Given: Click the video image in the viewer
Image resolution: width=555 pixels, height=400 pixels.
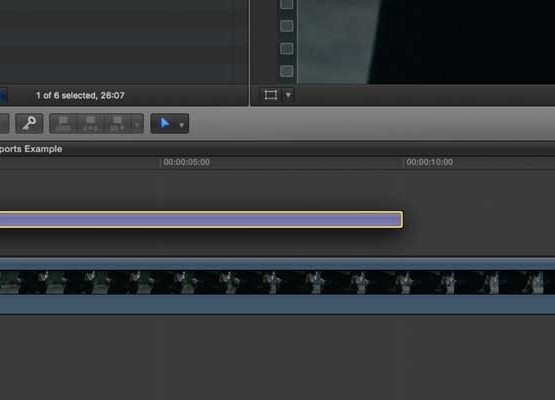Looking at the screenshot, I should [x=426, y=42].
